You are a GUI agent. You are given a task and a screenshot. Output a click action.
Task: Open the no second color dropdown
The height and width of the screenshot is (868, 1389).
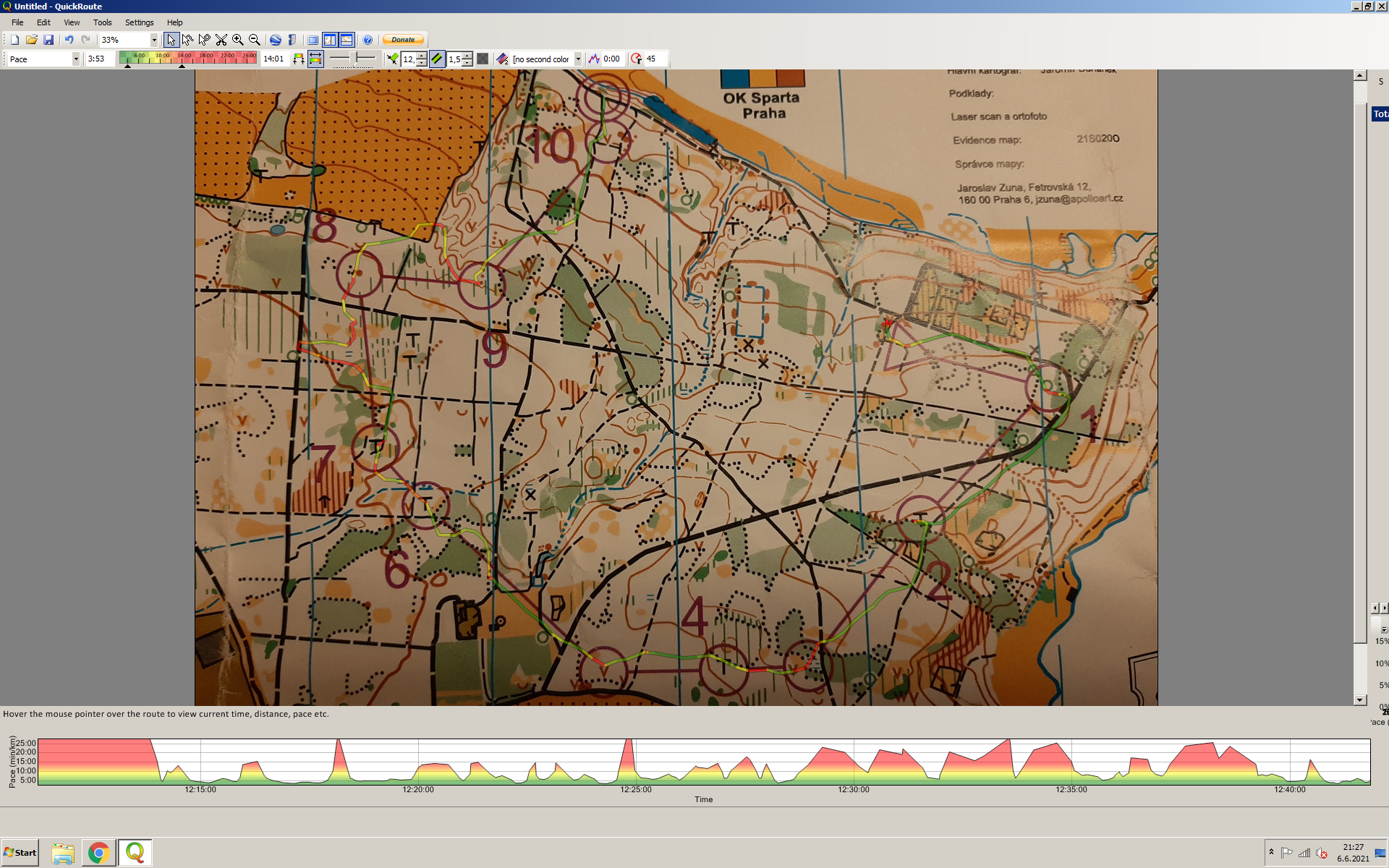578,59
